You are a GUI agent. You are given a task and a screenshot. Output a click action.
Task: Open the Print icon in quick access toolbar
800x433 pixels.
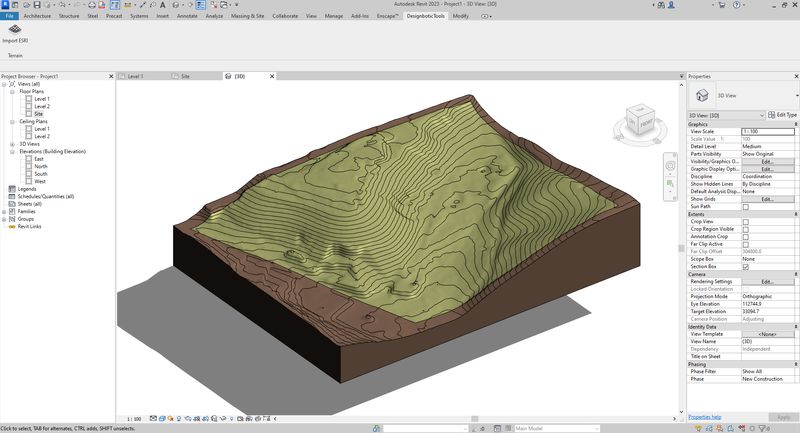coord(91,5)
